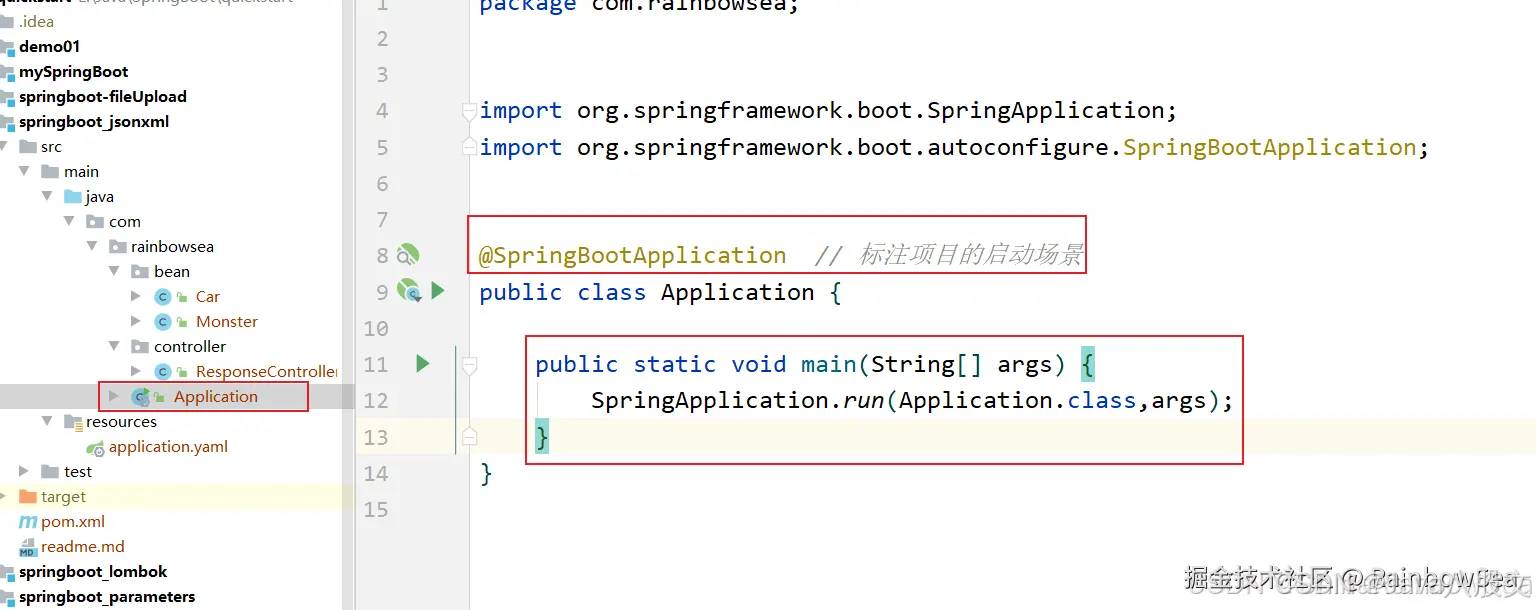
Task: Open the ResponseController file
Action: point(260,371)
